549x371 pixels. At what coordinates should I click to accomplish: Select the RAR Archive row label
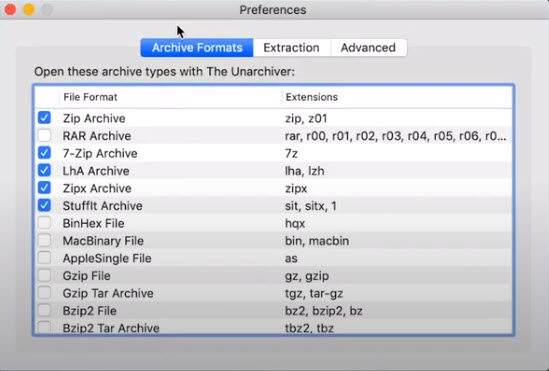[x=97, y=136]
